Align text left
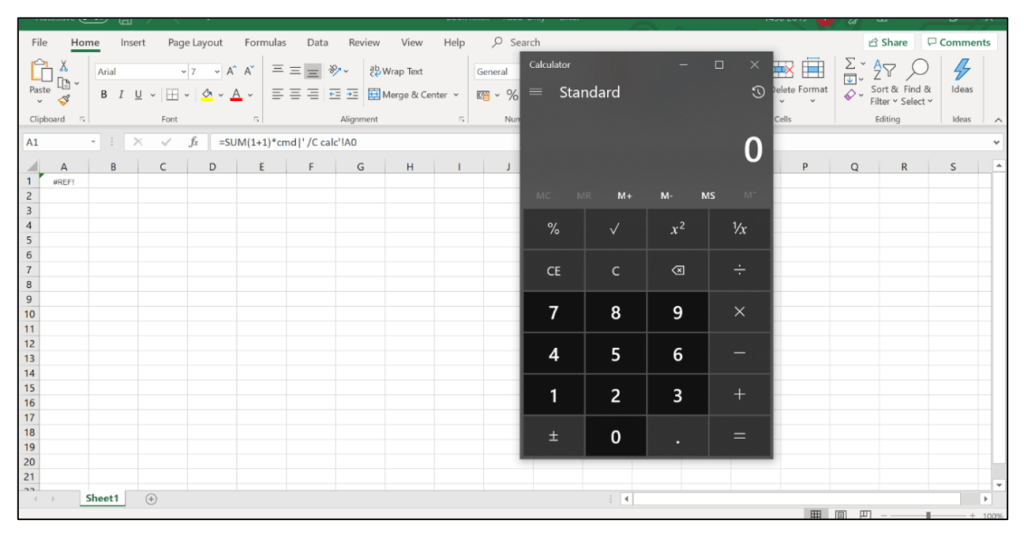 278,95
